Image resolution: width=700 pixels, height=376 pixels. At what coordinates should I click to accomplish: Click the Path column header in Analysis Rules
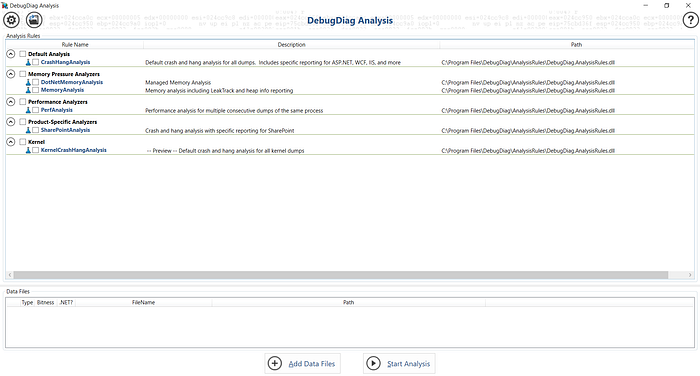coord(576,45)
